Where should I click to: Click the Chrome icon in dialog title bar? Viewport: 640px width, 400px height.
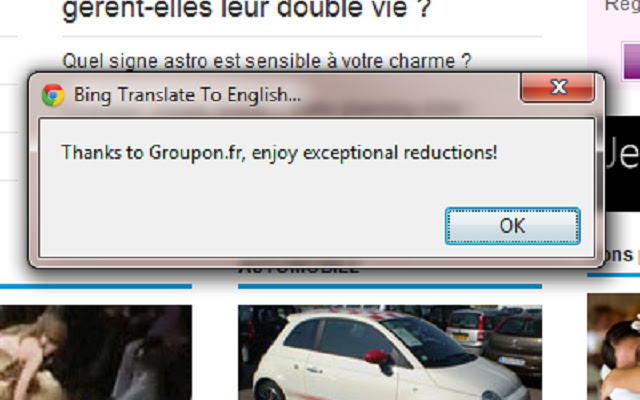53,95
